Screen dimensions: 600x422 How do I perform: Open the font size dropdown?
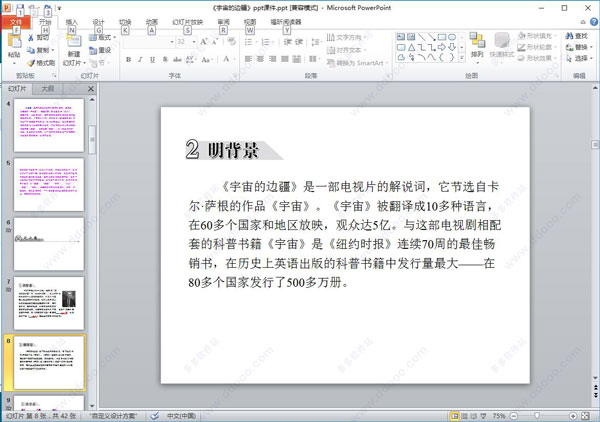[194, 42]
